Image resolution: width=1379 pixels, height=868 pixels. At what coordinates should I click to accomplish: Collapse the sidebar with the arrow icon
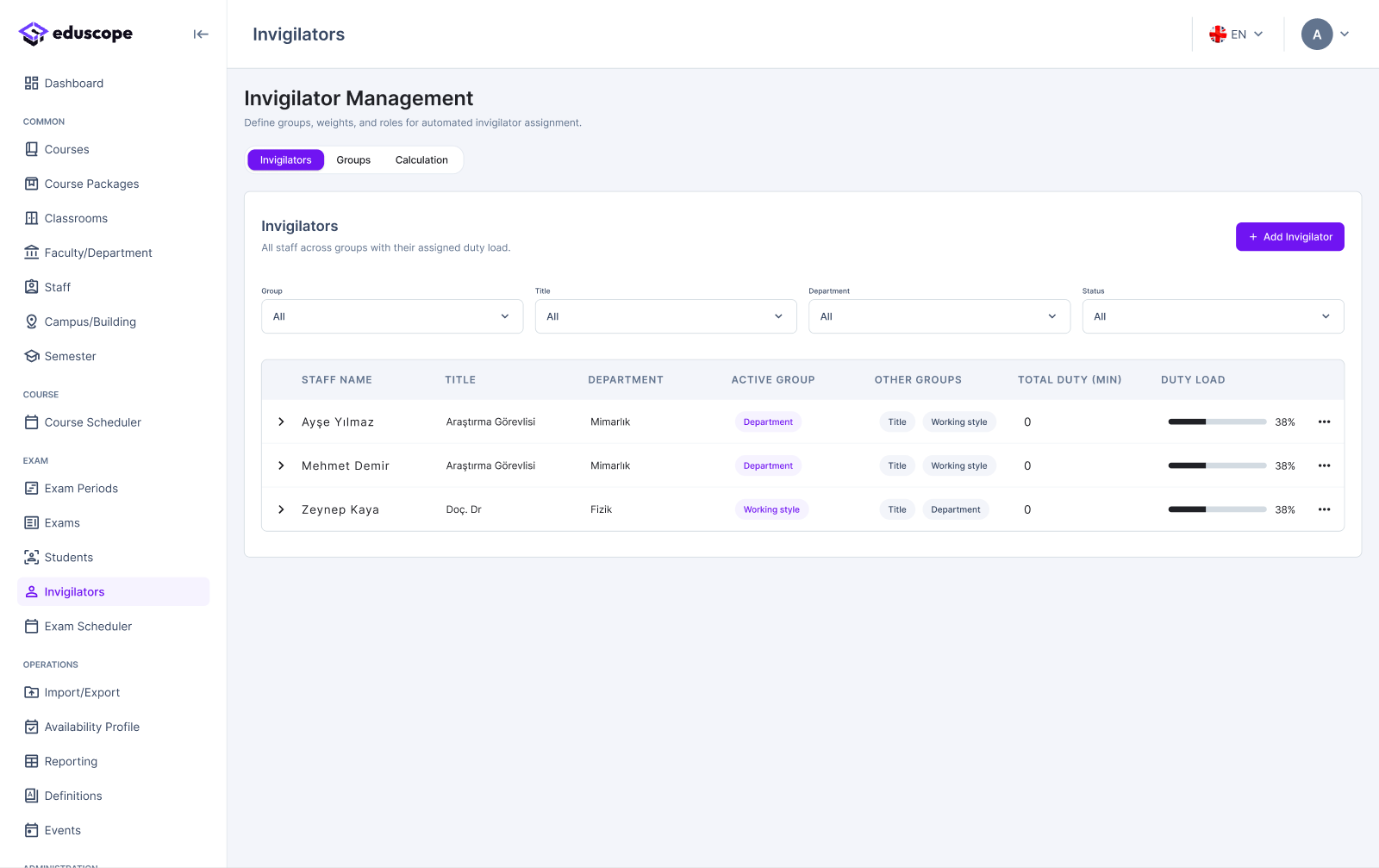pyautogui.click(x=201, y=34)
